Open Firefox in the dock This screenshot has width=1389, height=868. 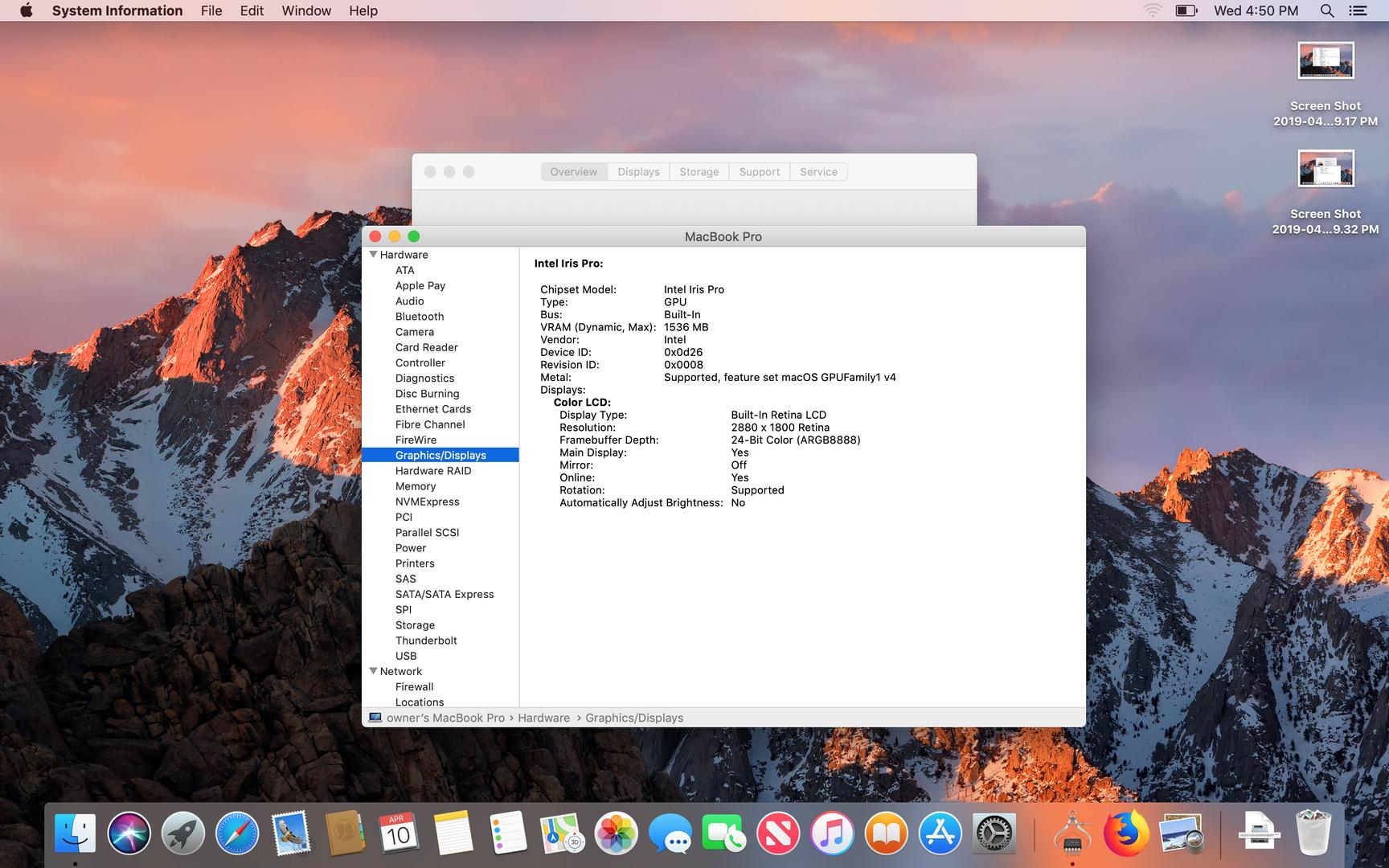tap(1126, 833)
